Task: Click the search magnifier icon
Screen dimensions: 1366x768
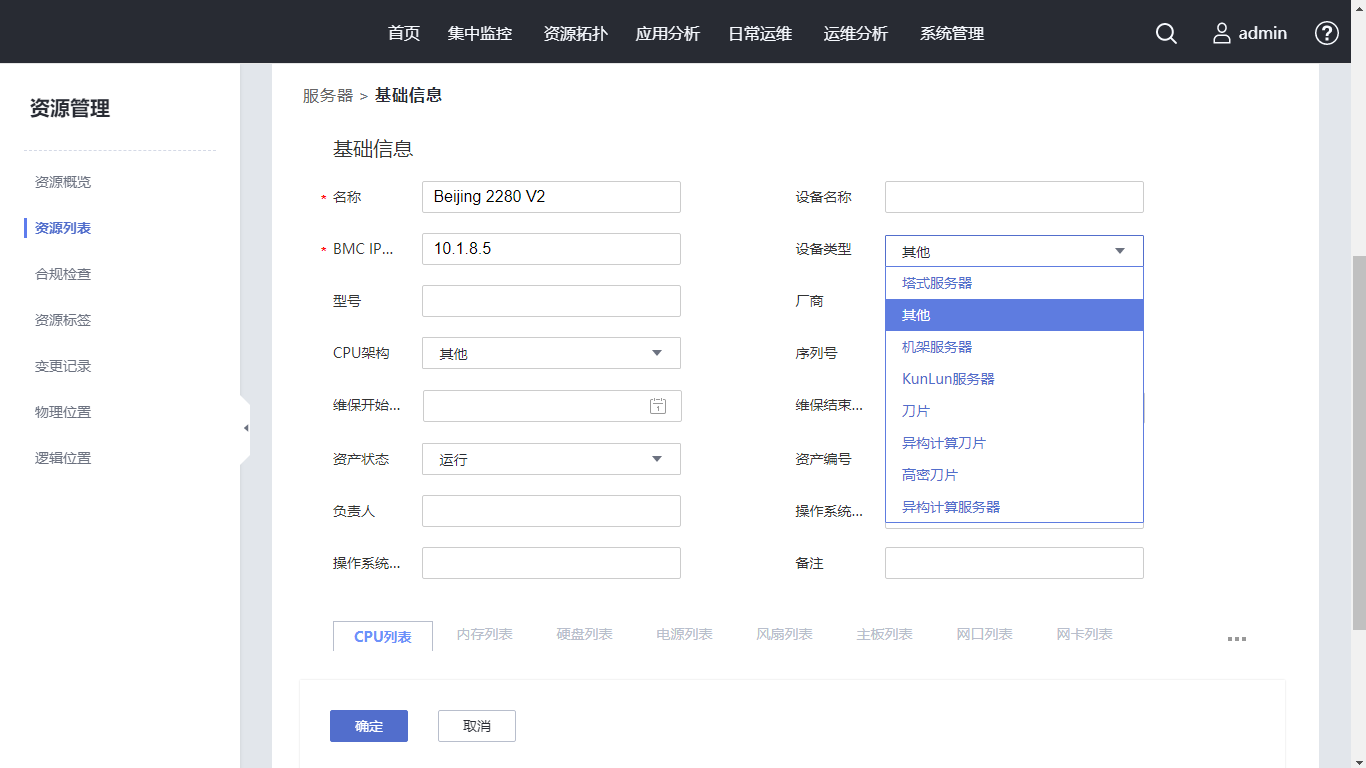Action: coord(1166,33)
